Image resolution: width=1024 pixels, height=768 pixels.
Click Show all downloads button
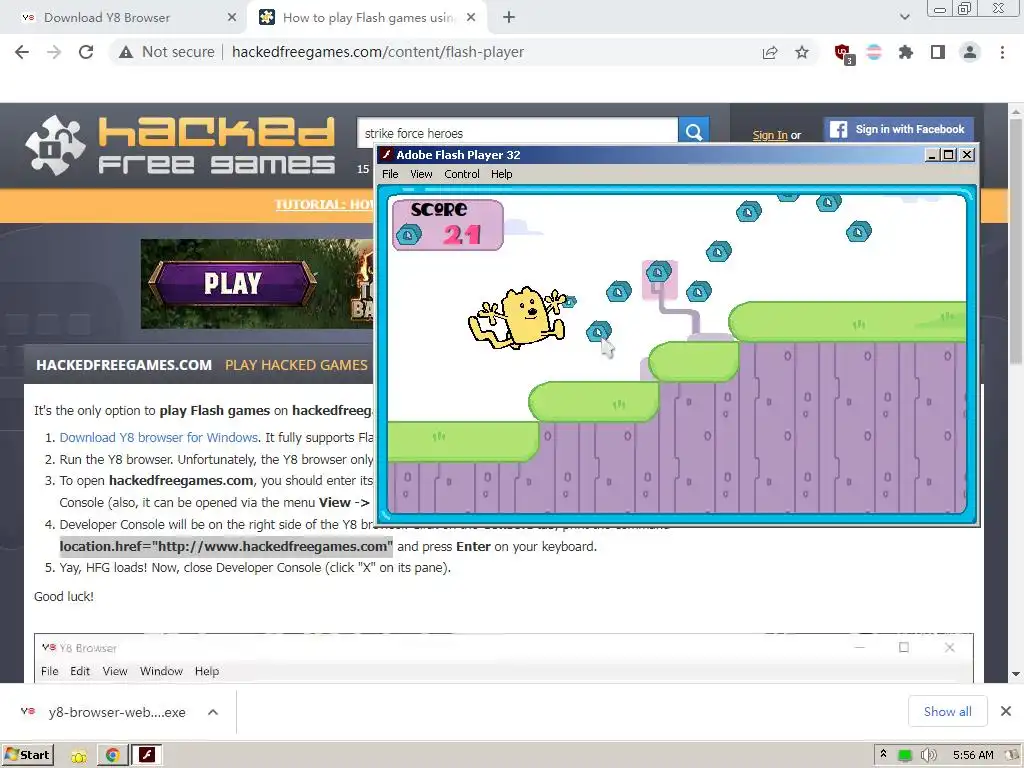tap(947, 711)
